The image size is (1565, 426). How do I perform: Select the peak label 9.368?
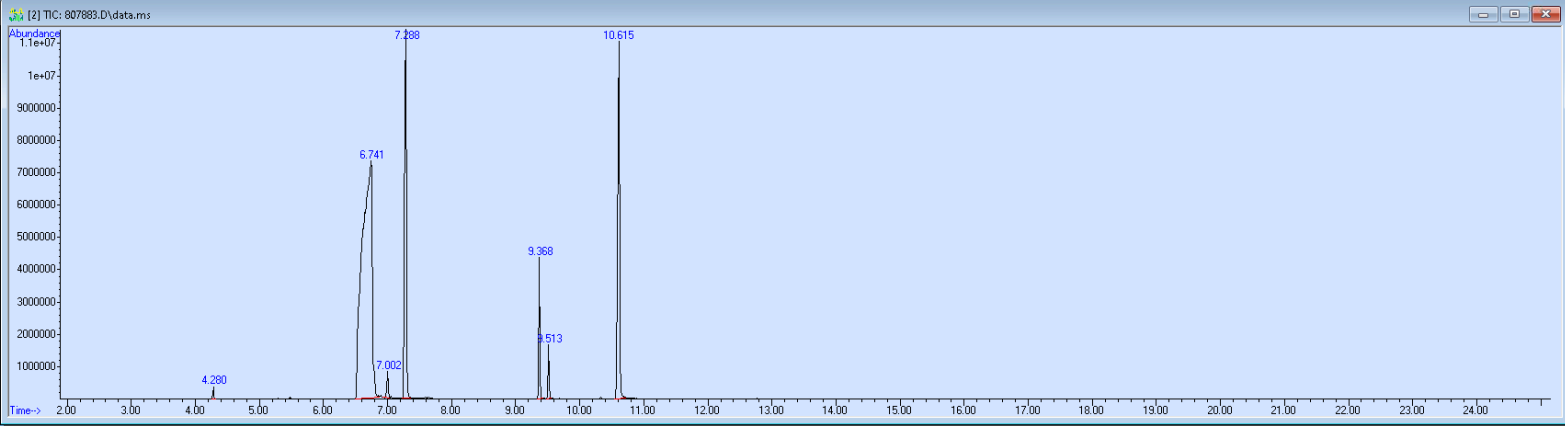click(540, 251)
